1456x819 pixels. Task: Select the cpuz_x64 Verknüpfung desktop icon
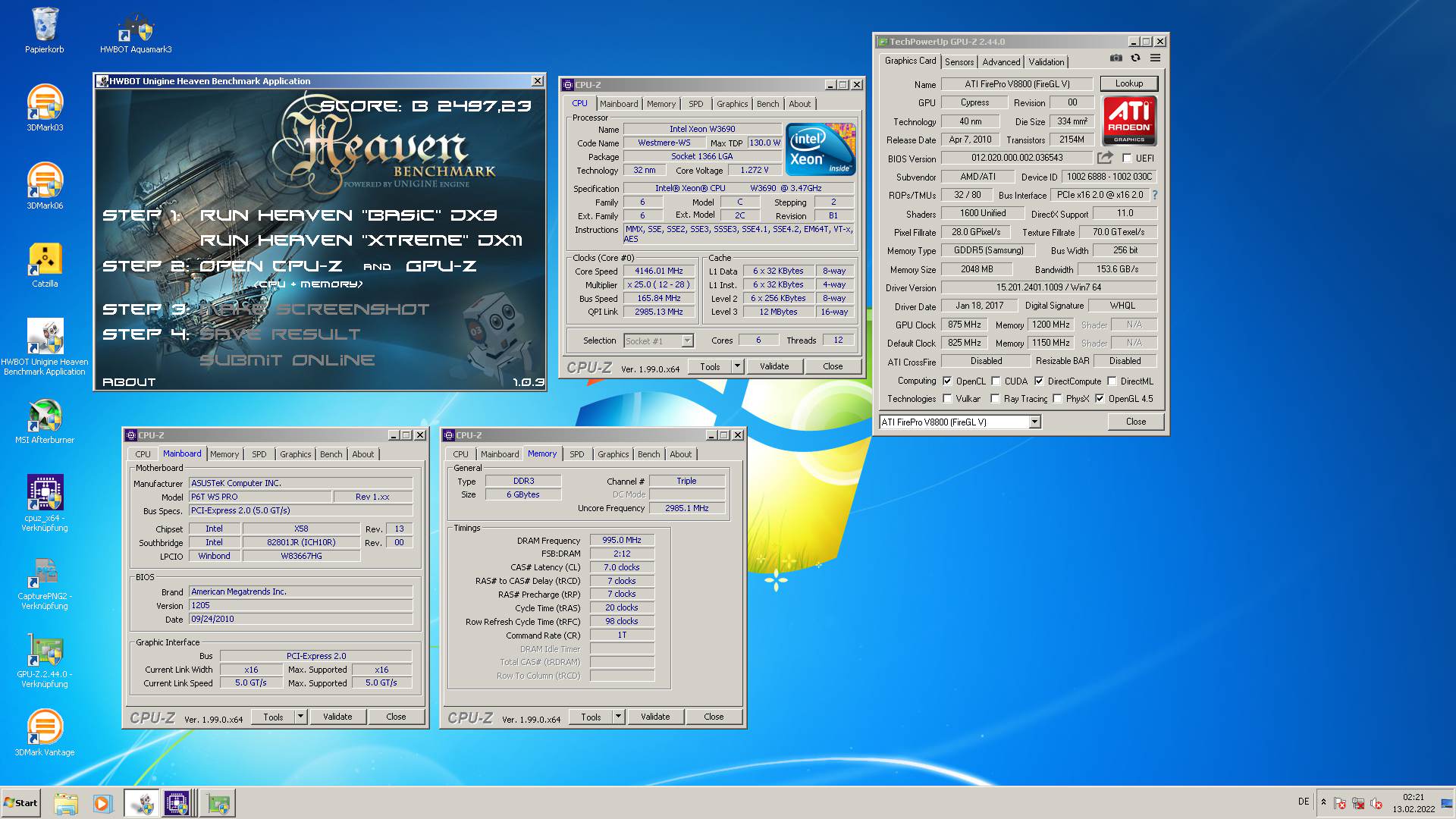(x=45, y=504)
